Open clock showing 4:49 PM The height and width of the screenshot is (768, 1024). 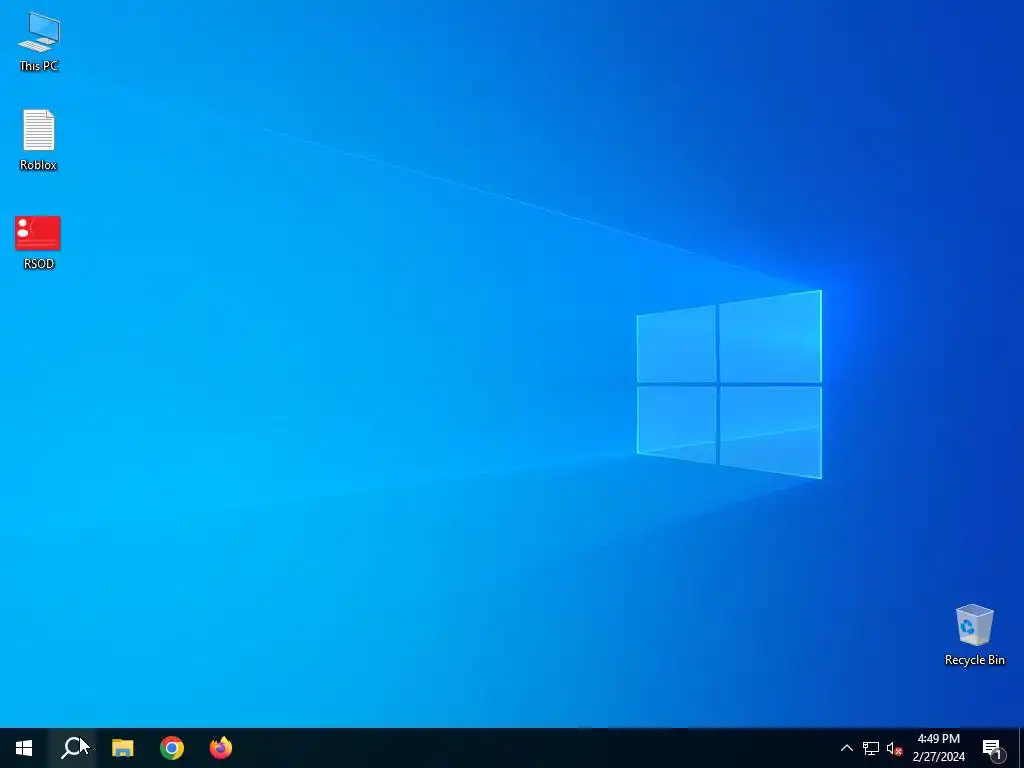coord(938,748)
